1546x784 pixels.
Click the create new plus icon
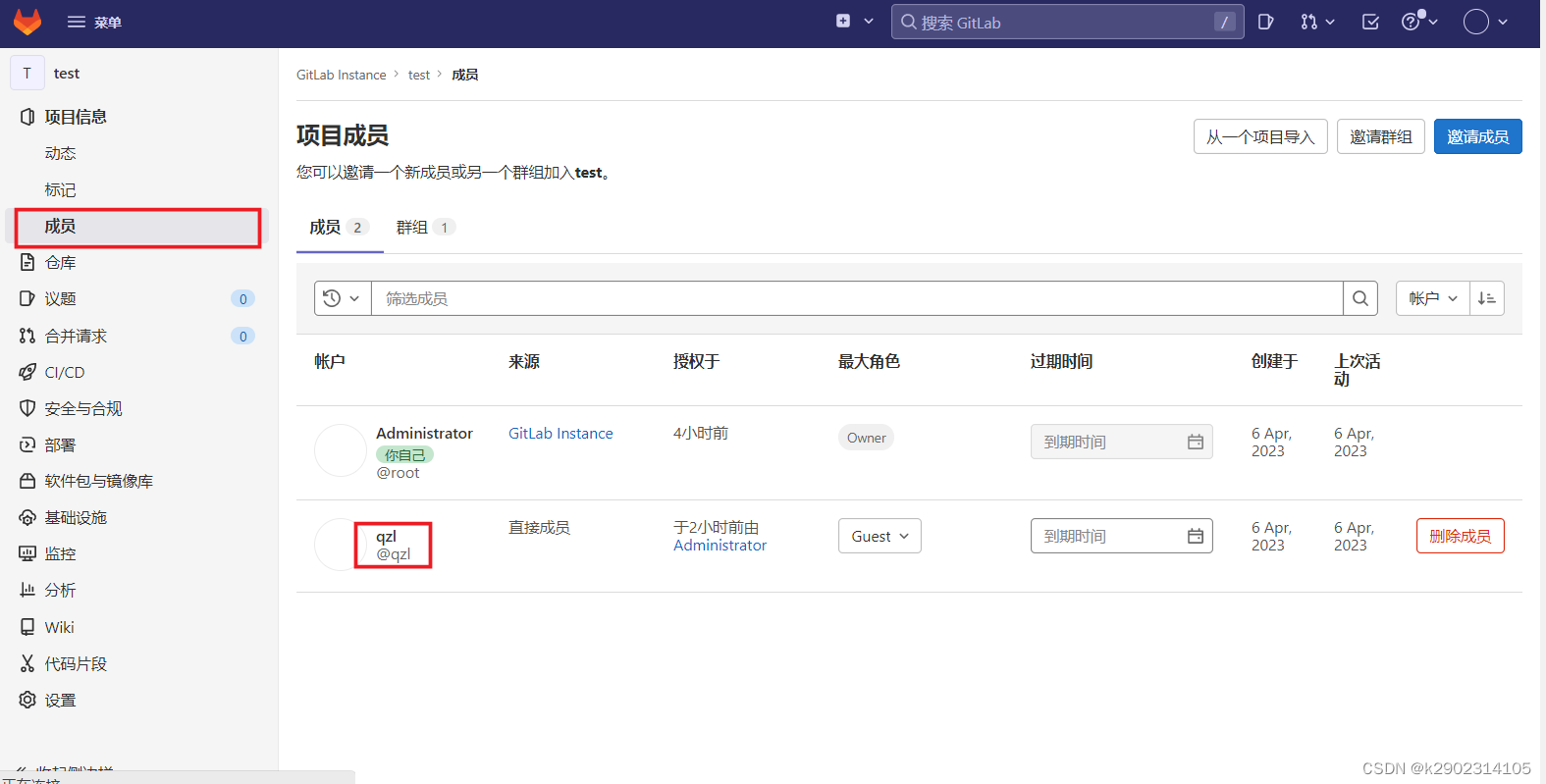coord(843,21)
